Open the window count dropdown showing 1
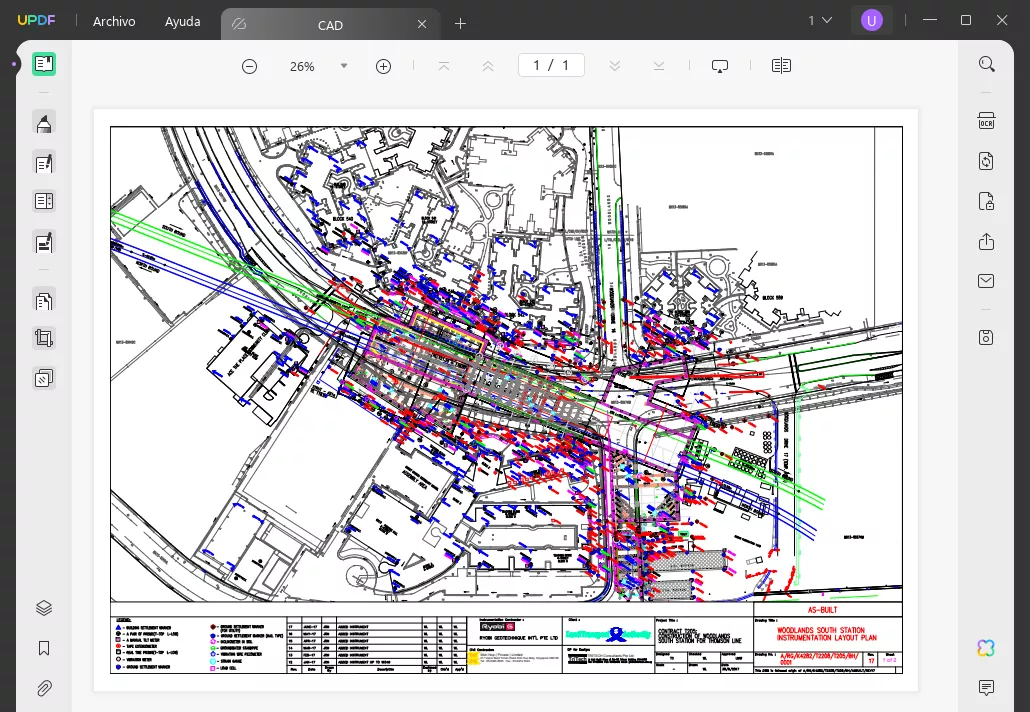This screenshot has height=712, width=1030. (x=820, y=20)
